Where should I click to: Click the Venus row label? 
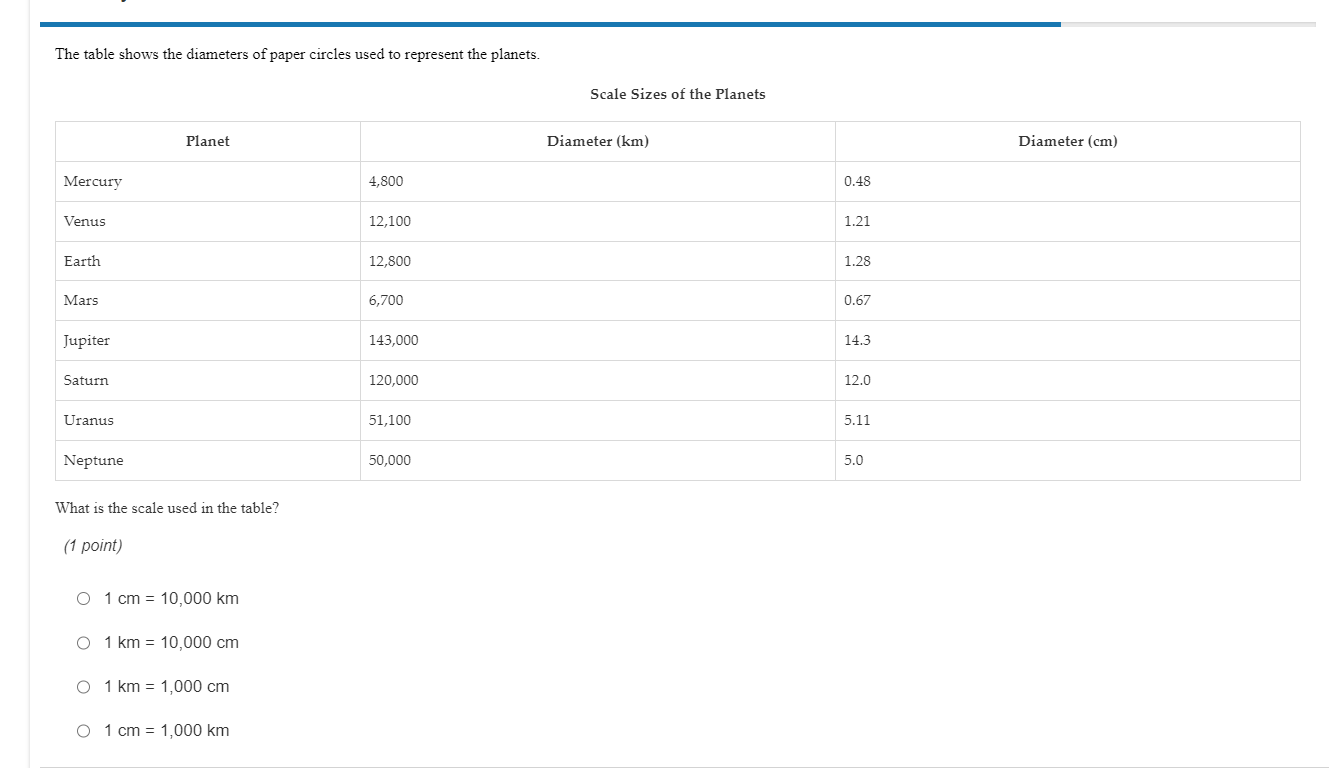tap(85, 221)
